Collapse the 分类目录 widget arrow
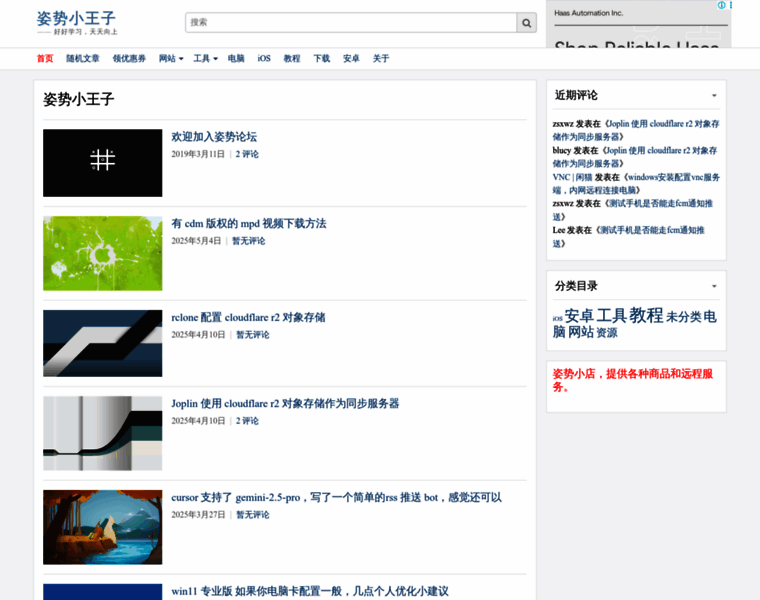 (714, 286)
